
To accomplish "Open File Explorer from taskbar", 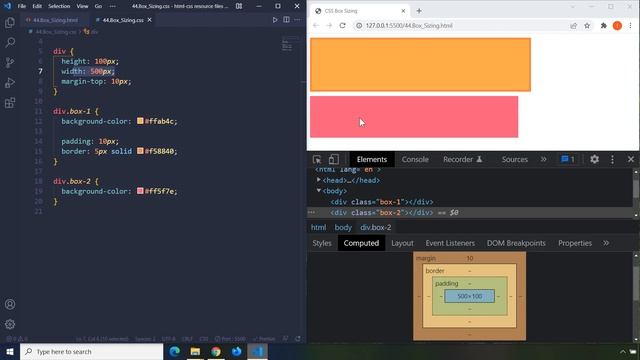I will pos(195,351).
